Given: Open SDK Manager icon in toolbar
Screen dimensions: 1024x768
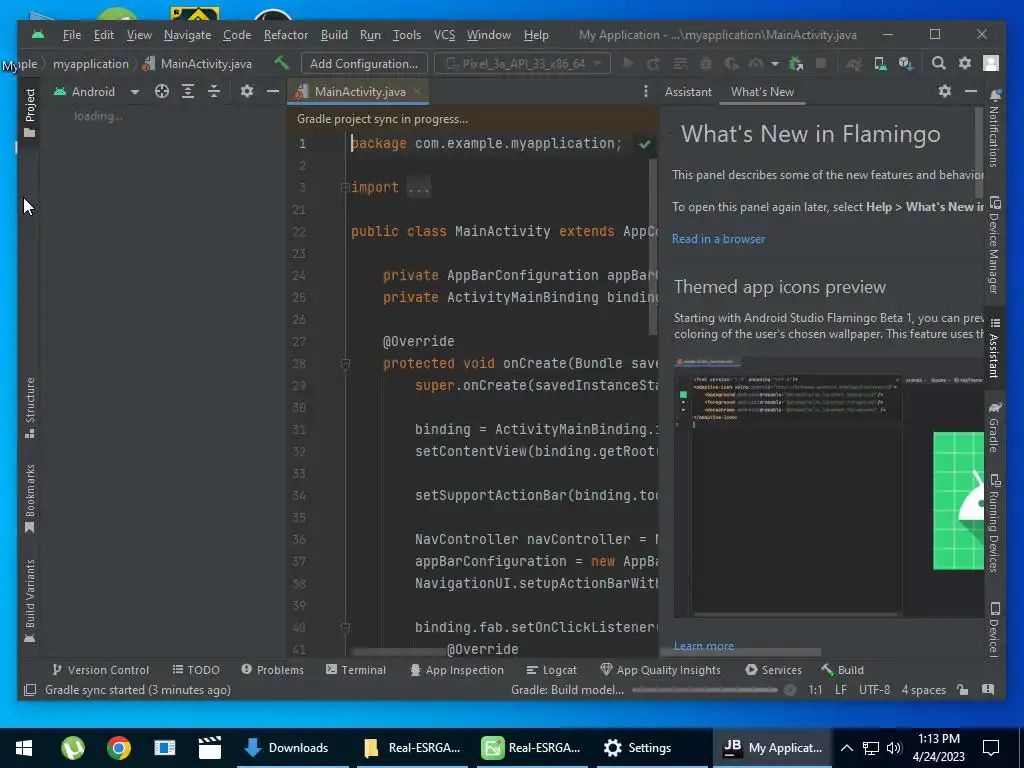Looking at the screenshot, I should point(905,63).
